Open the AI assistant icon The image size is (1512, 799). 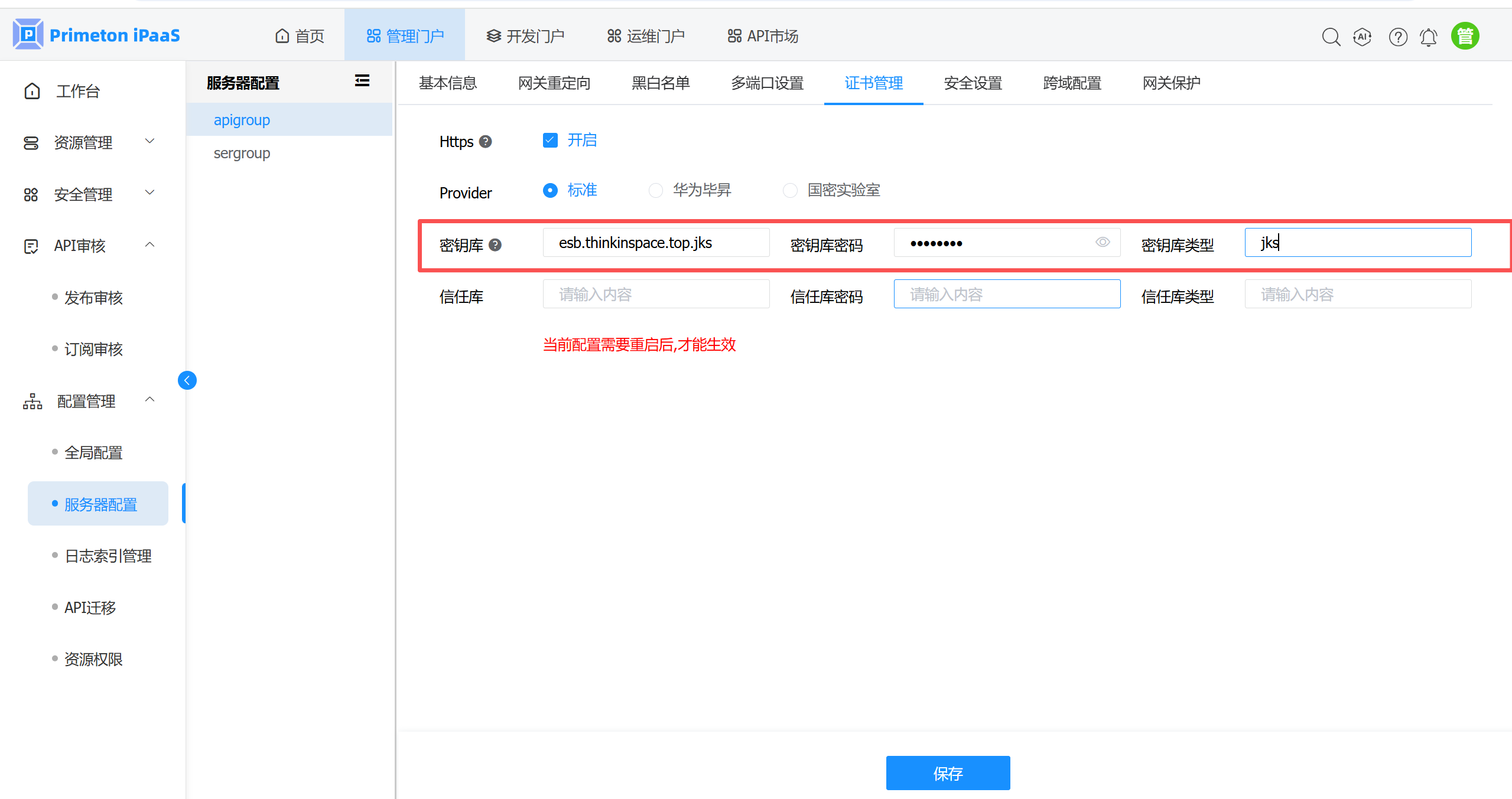pyautogui.click(x=1362, y=37)
